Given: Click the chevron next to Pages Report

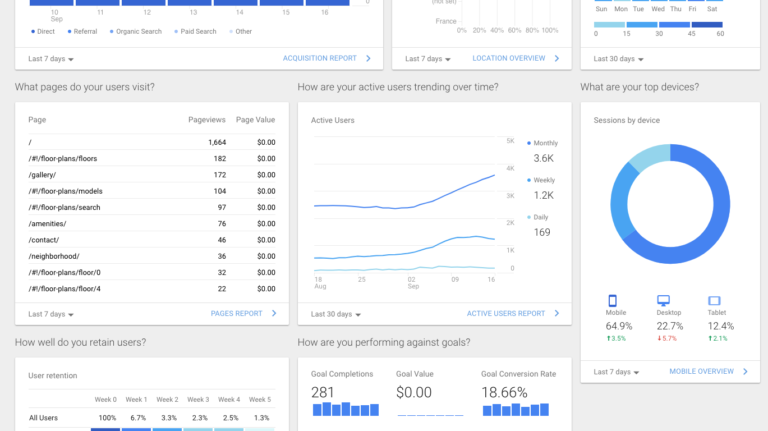Looking at the screenshot, I should [274, 313].
